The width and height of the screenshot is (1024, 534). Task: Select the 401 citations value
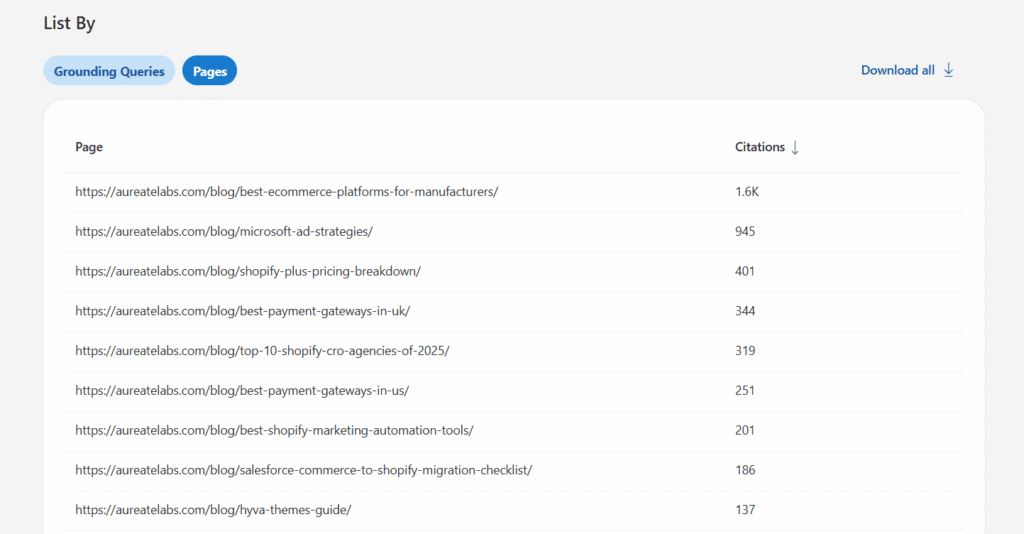pyautogui.click(x=745, y=271)
